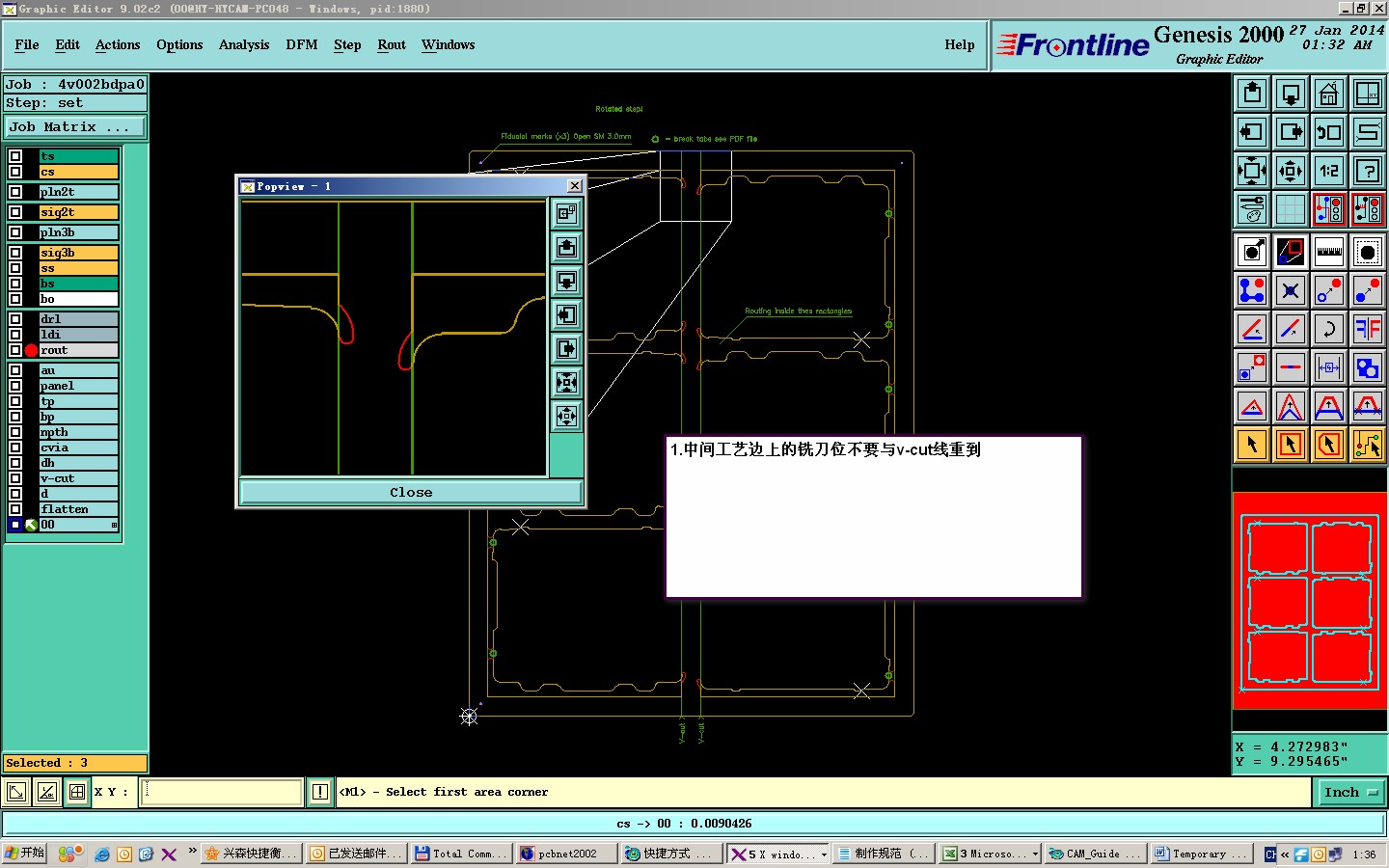Click the Home view icon
This screenshot has width=1389, height=868.
(1329, 94)
